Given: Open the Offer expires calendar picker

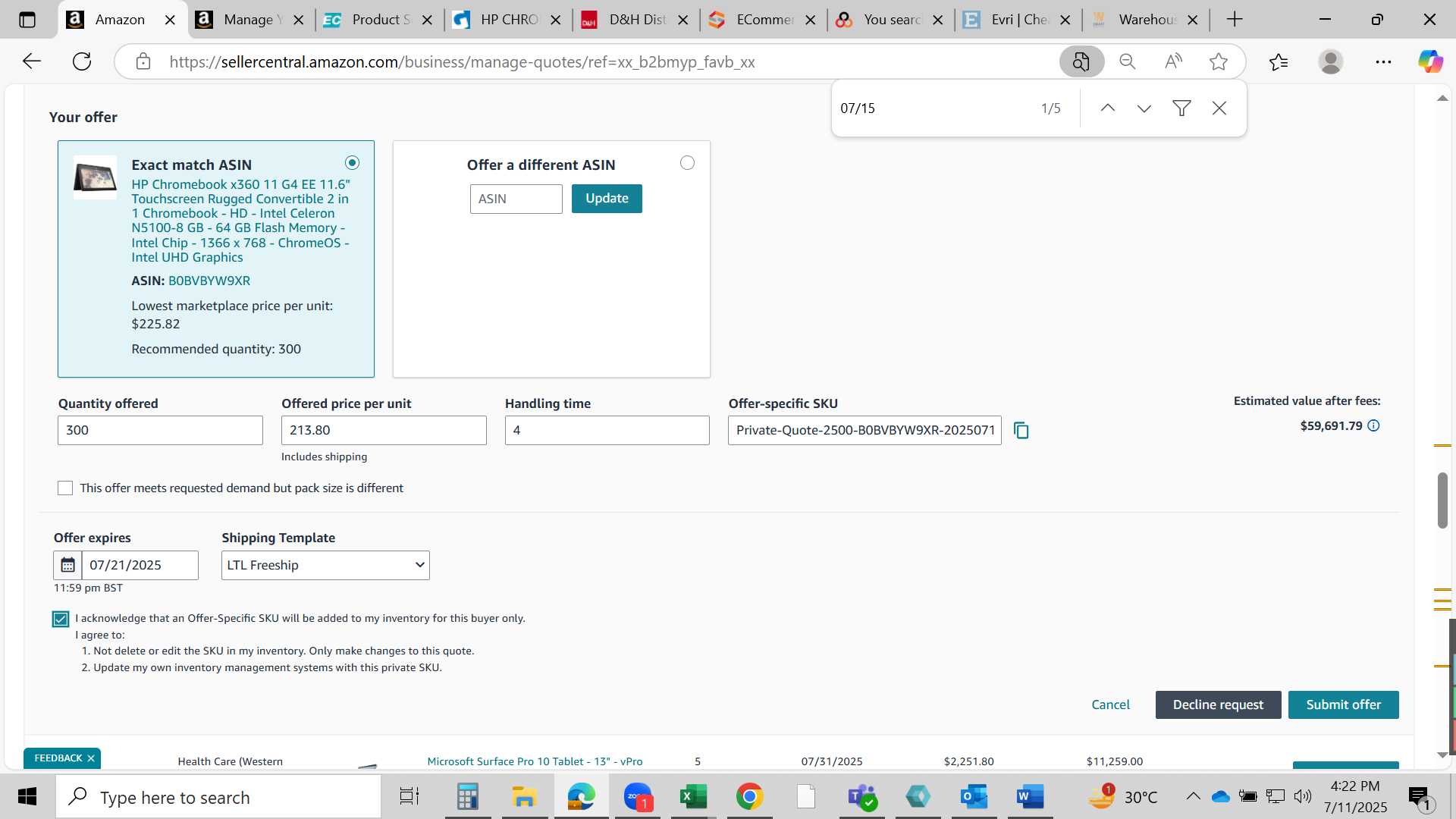Looking at the screenshot, I should click(x=67, y=565).
